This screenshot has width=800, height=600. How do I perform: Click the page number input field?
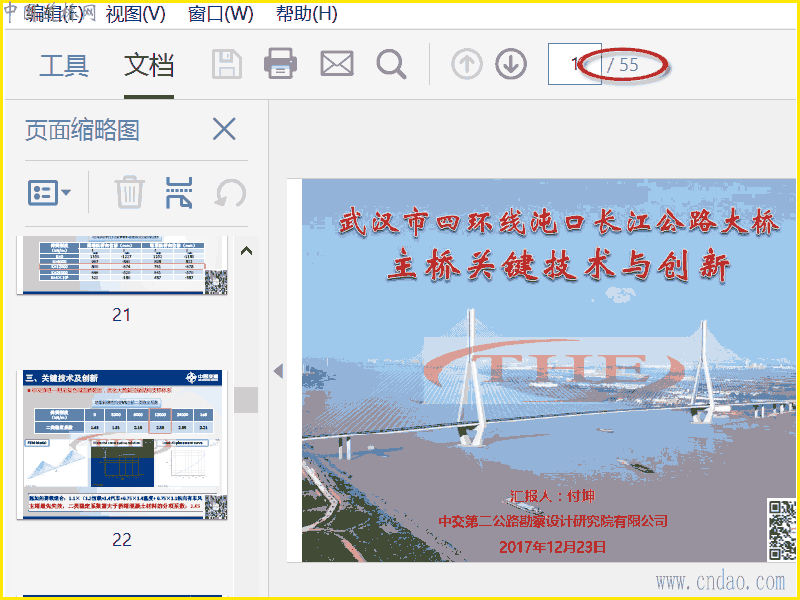(574, 64)
